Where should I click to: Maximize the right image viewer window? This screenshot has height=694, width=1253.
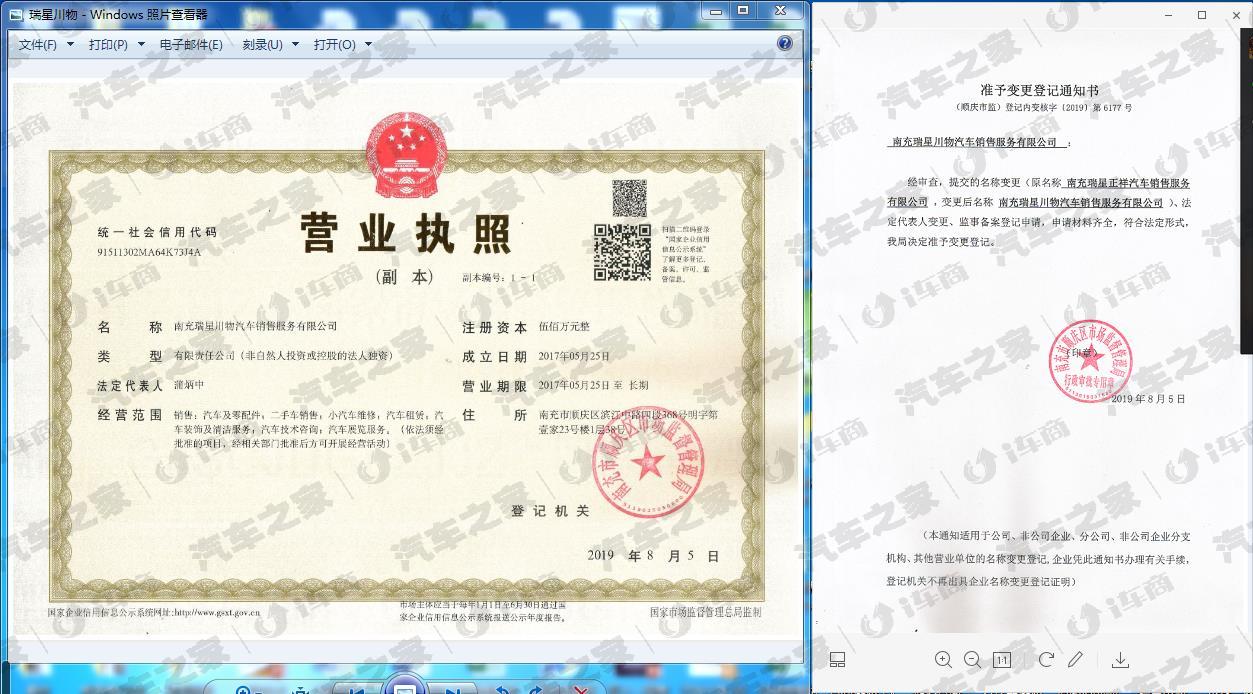[1202, 15]
